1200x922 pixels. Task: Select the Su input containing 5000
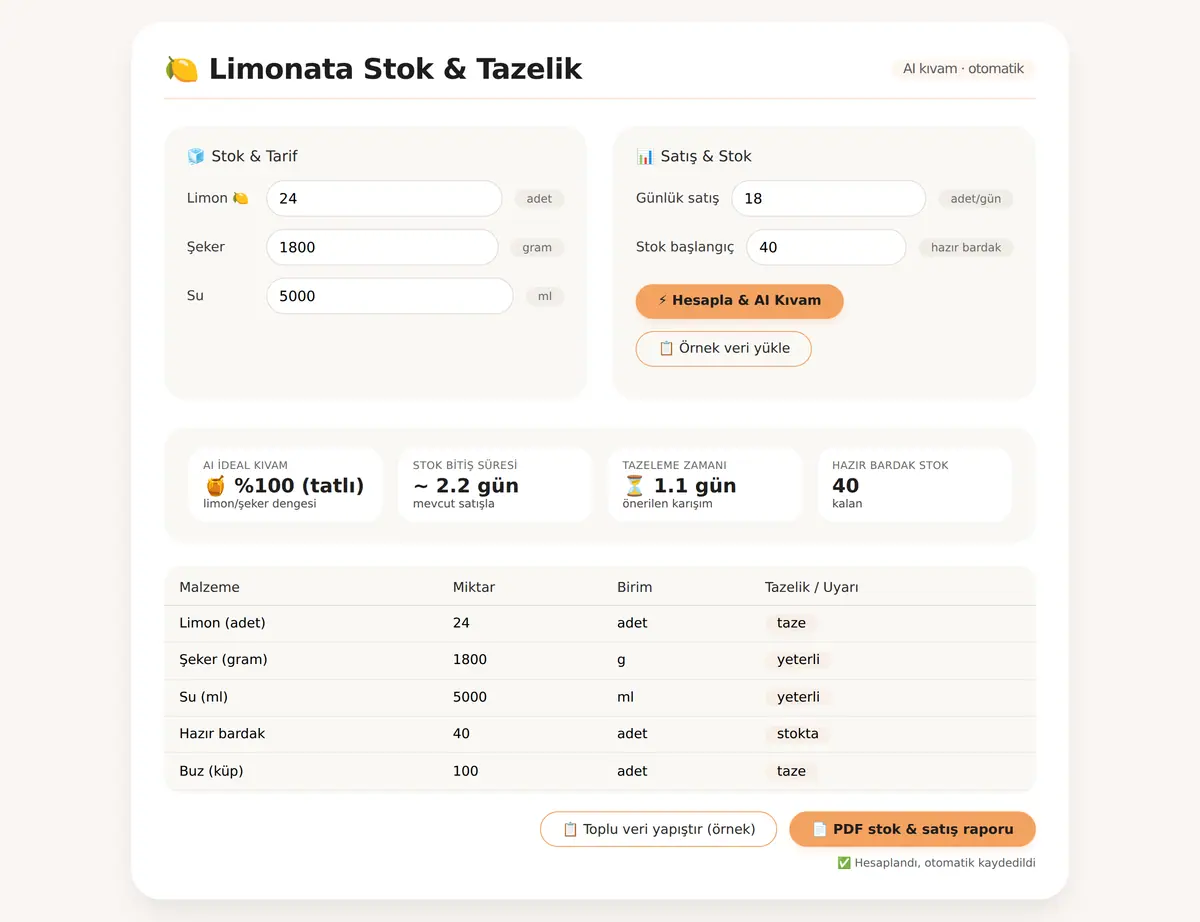pos(390,296)
